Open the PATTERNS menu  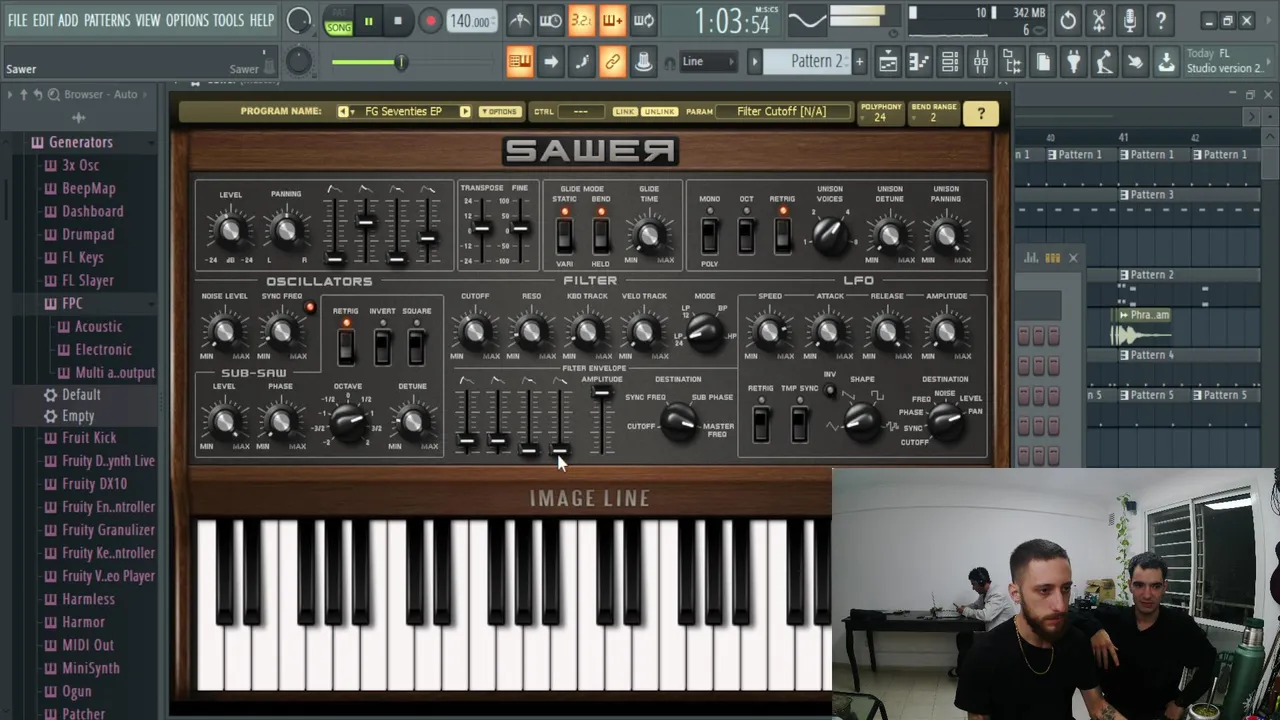(x=107, y=20)
